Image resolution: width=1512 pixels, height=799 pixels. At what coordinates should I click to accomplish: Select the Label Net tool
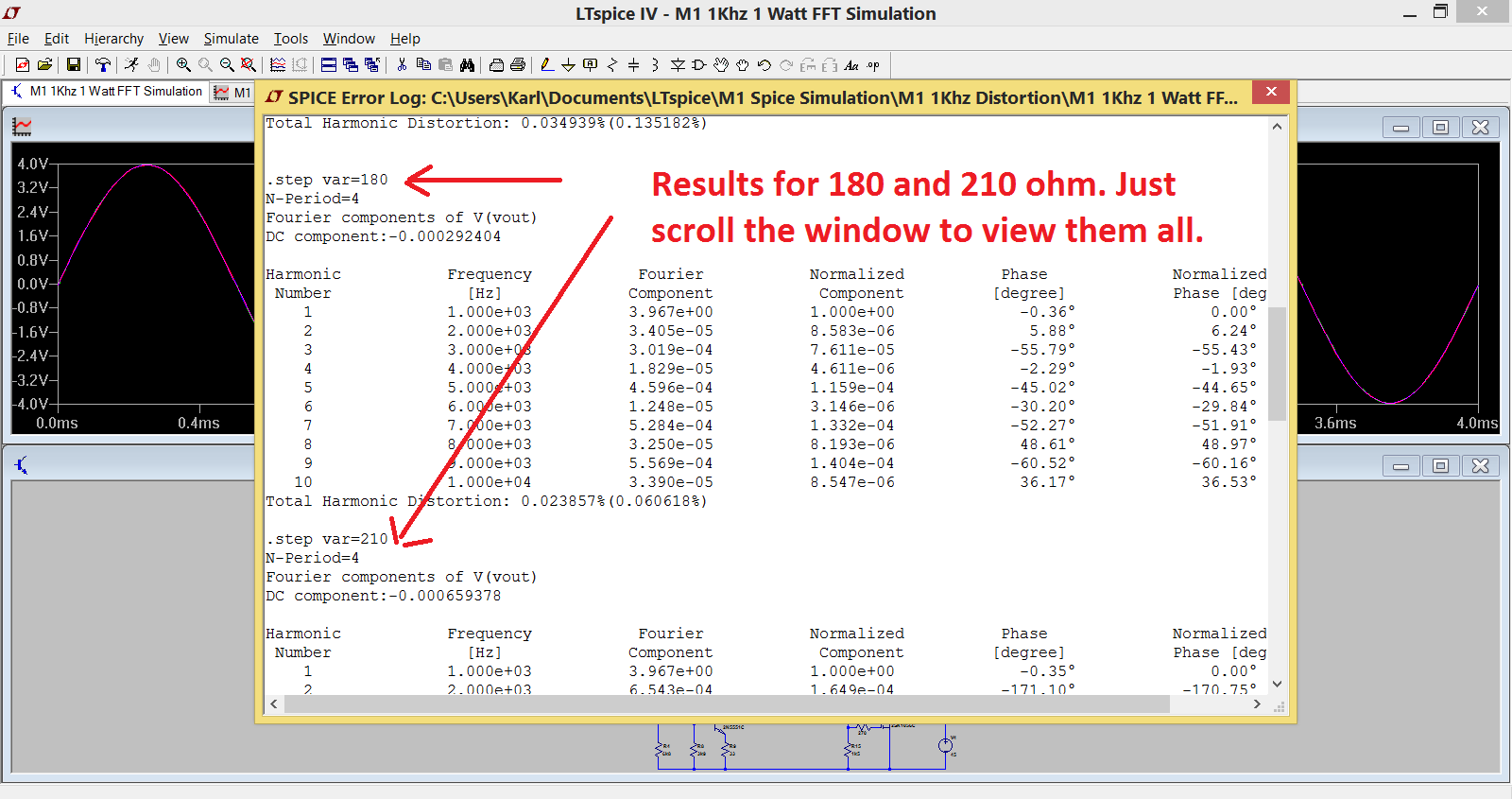pyautogui.click(x=590, y=65)
